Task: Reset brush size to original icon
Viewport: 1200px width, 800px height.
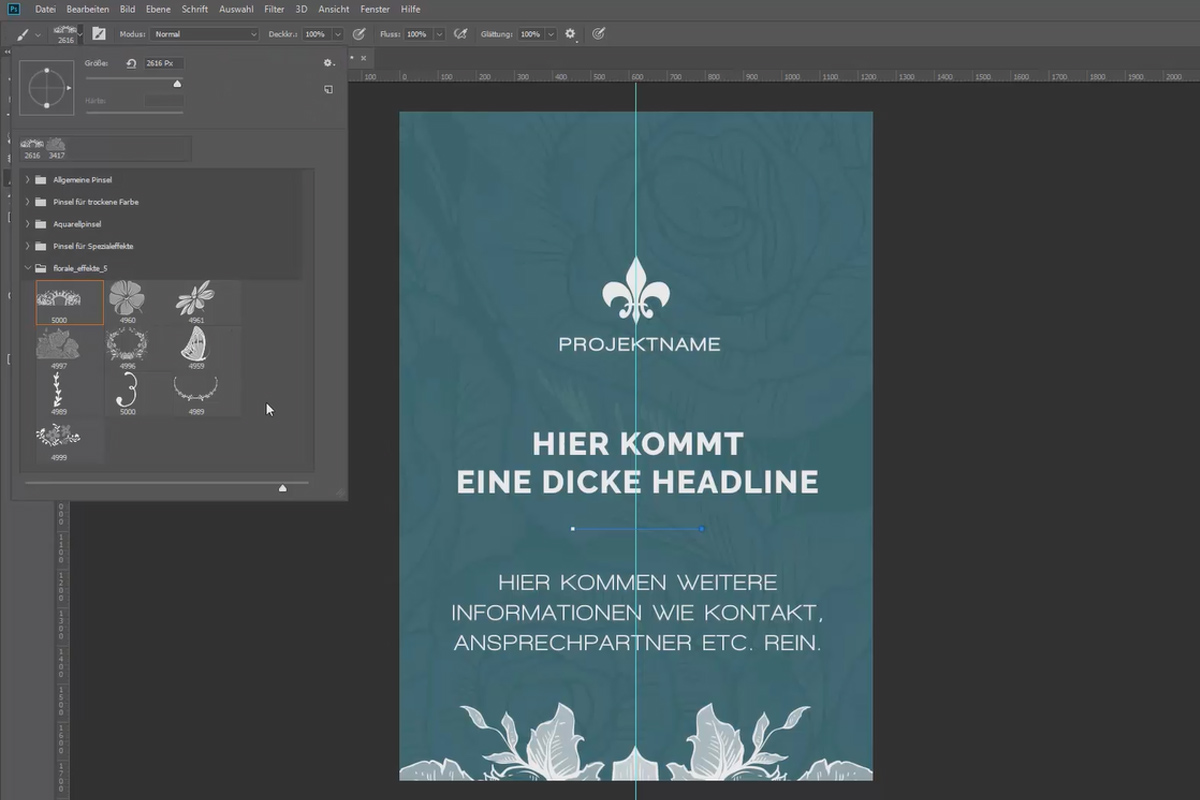Action: point(131,63)
